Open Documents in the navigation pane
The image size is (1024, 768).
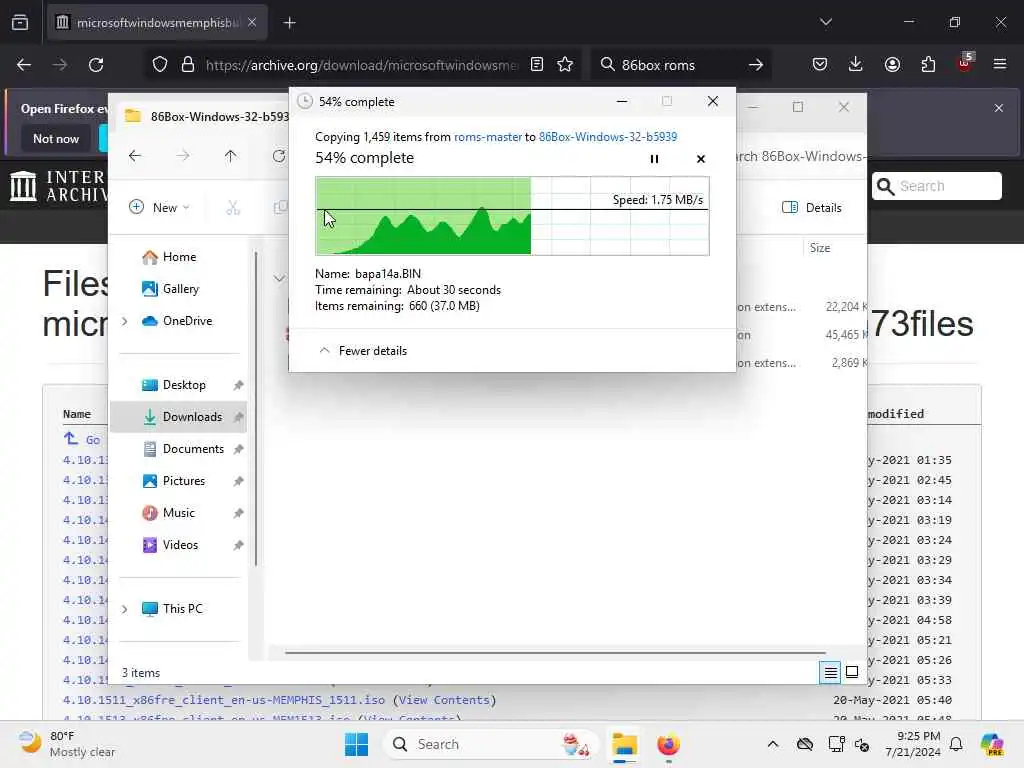[x=184, y=449]
